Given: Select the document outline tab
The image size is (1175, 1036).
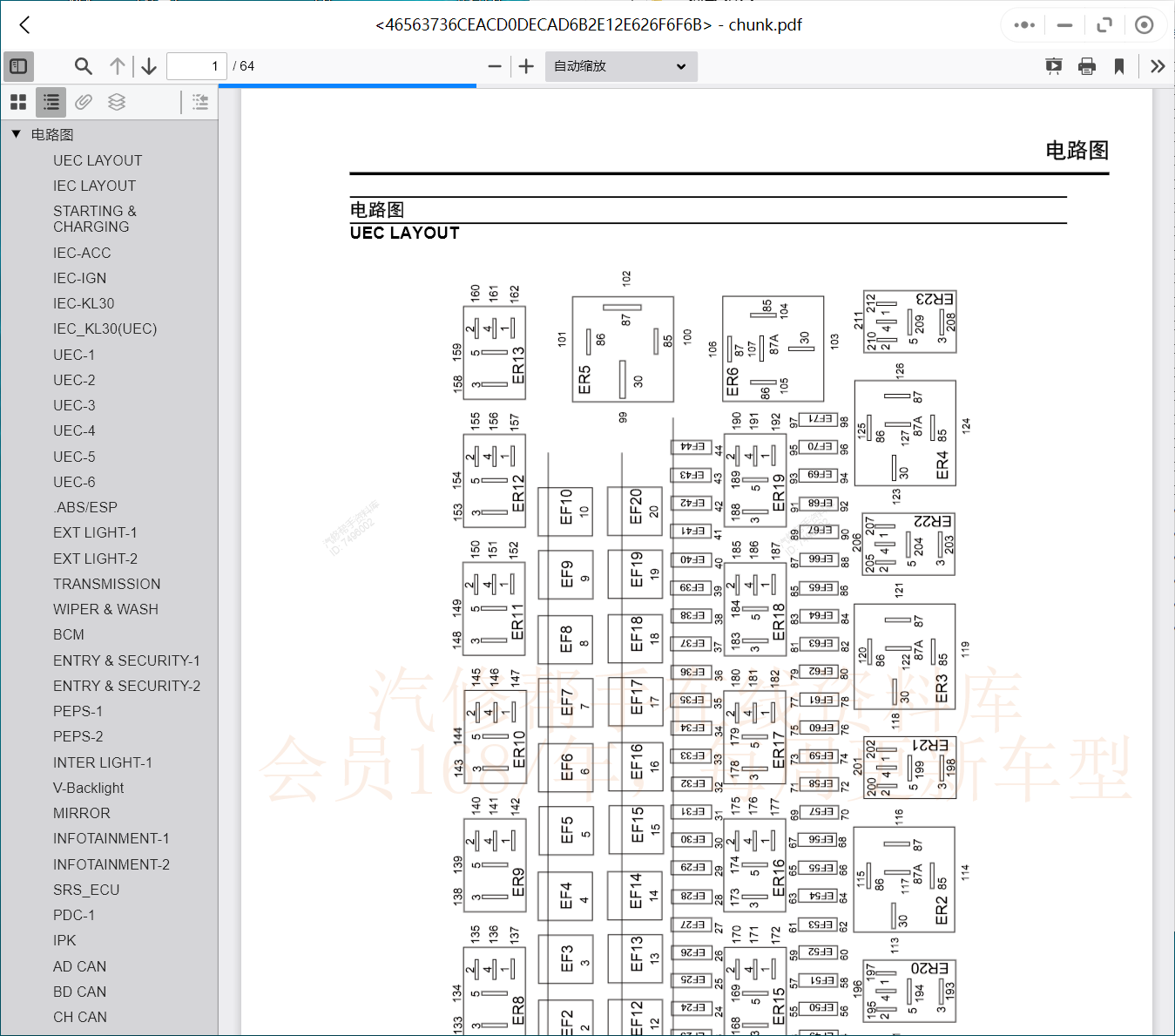Looking at the screenshot, I should (51, 102).
